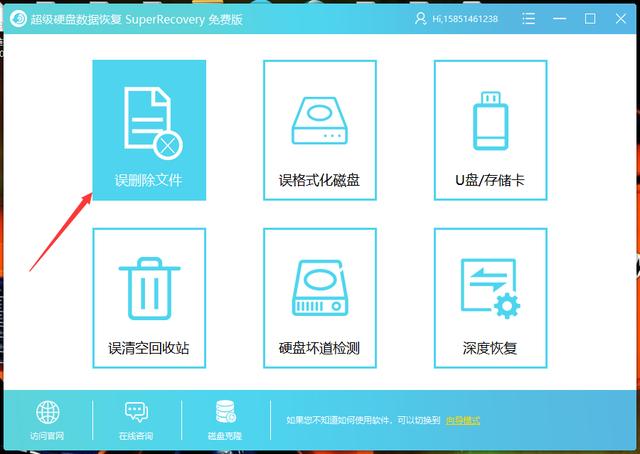Image resolution: width=640 pixels, height=454 pixels.
Task: Minimize the SuperRecovery window
Action: [560, 19]
